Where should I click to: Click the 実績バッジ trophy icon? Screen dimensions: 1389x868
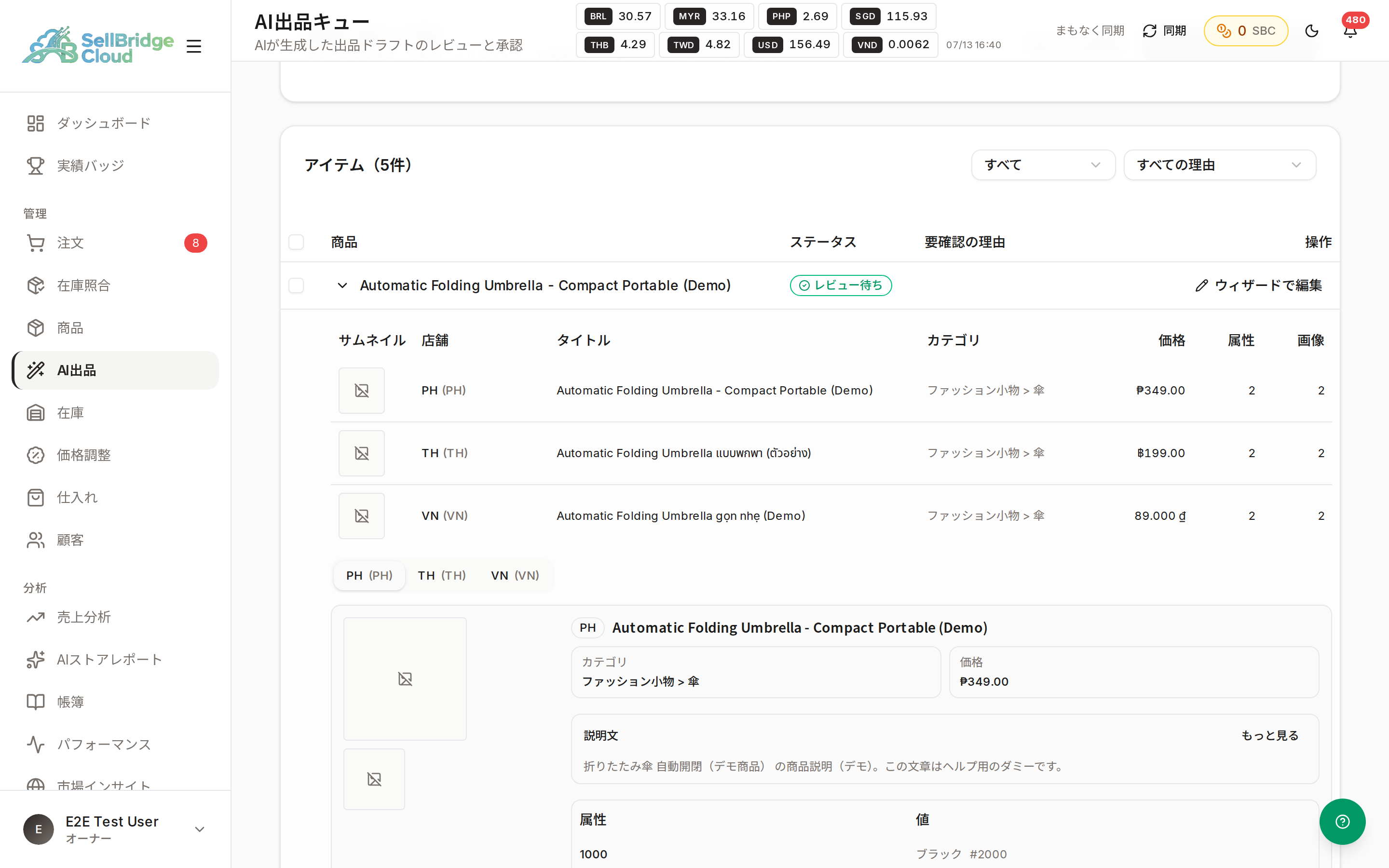36,166
